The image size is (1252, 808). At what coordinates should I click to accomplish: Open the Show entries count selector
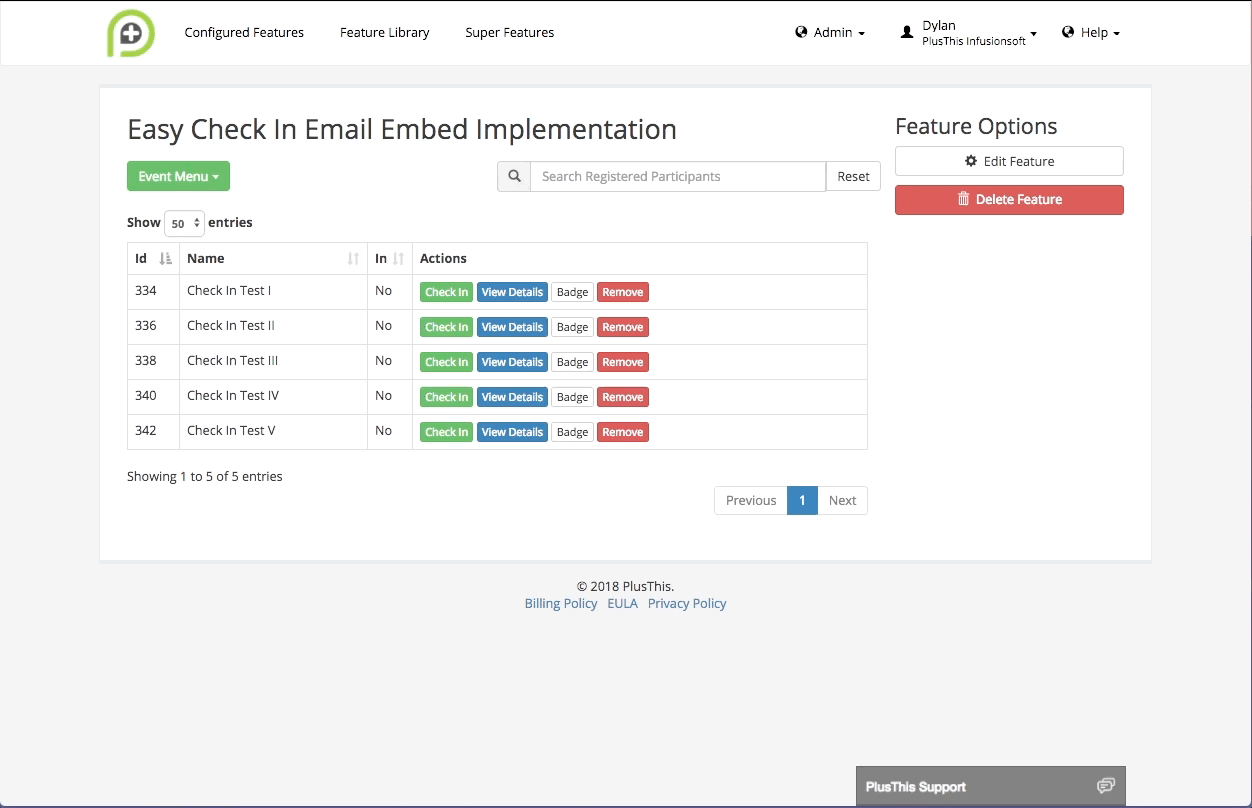point(184,223)
